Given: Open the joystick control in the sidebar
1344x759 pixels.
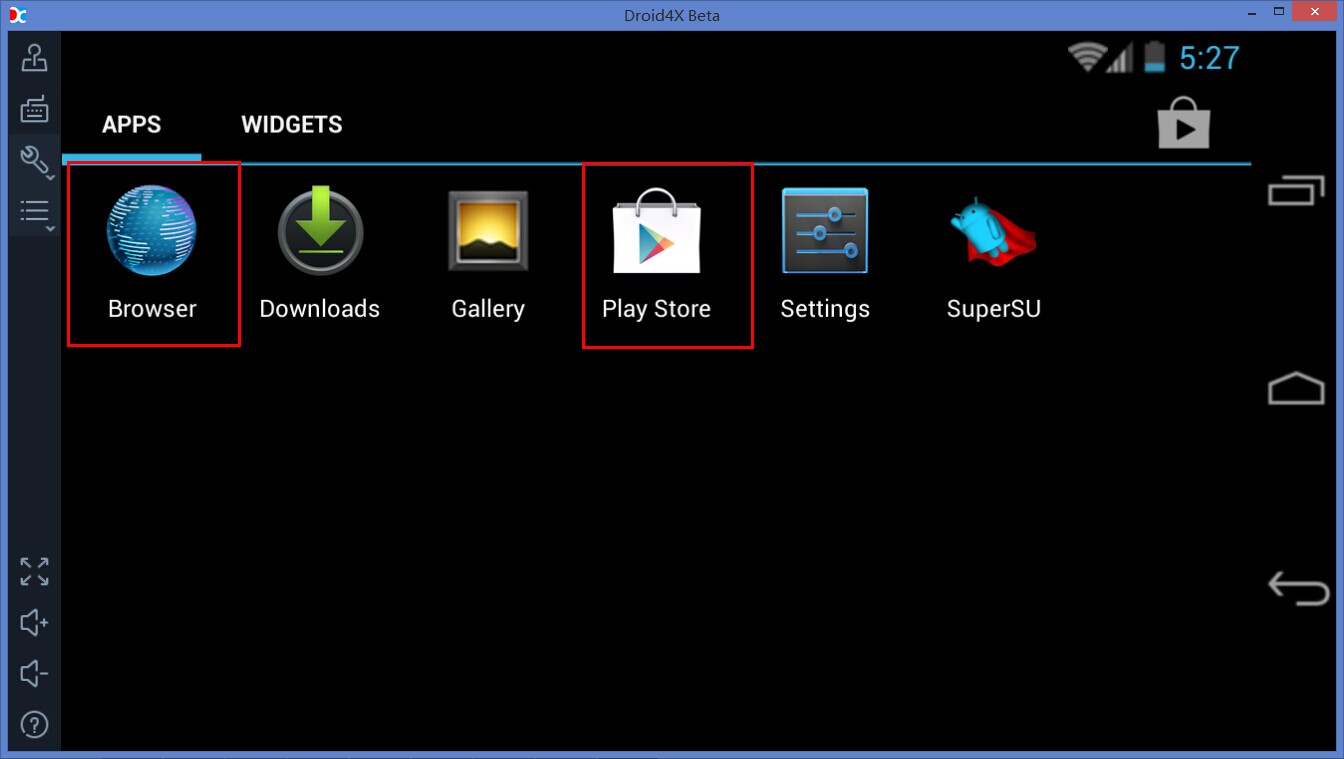Looking at the screenshot, I should (x=34, y=58).
